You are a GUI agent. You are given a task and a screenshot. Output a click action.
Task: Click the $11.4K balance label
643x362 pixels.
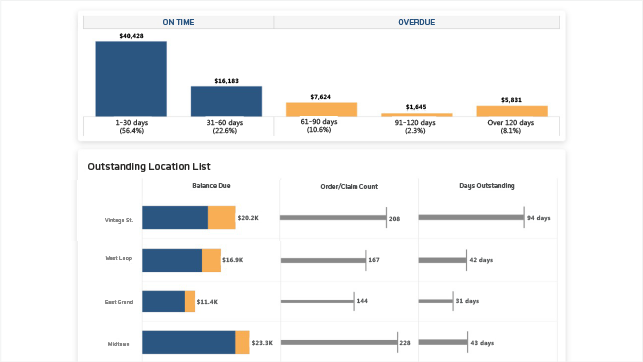pos(207,302)
